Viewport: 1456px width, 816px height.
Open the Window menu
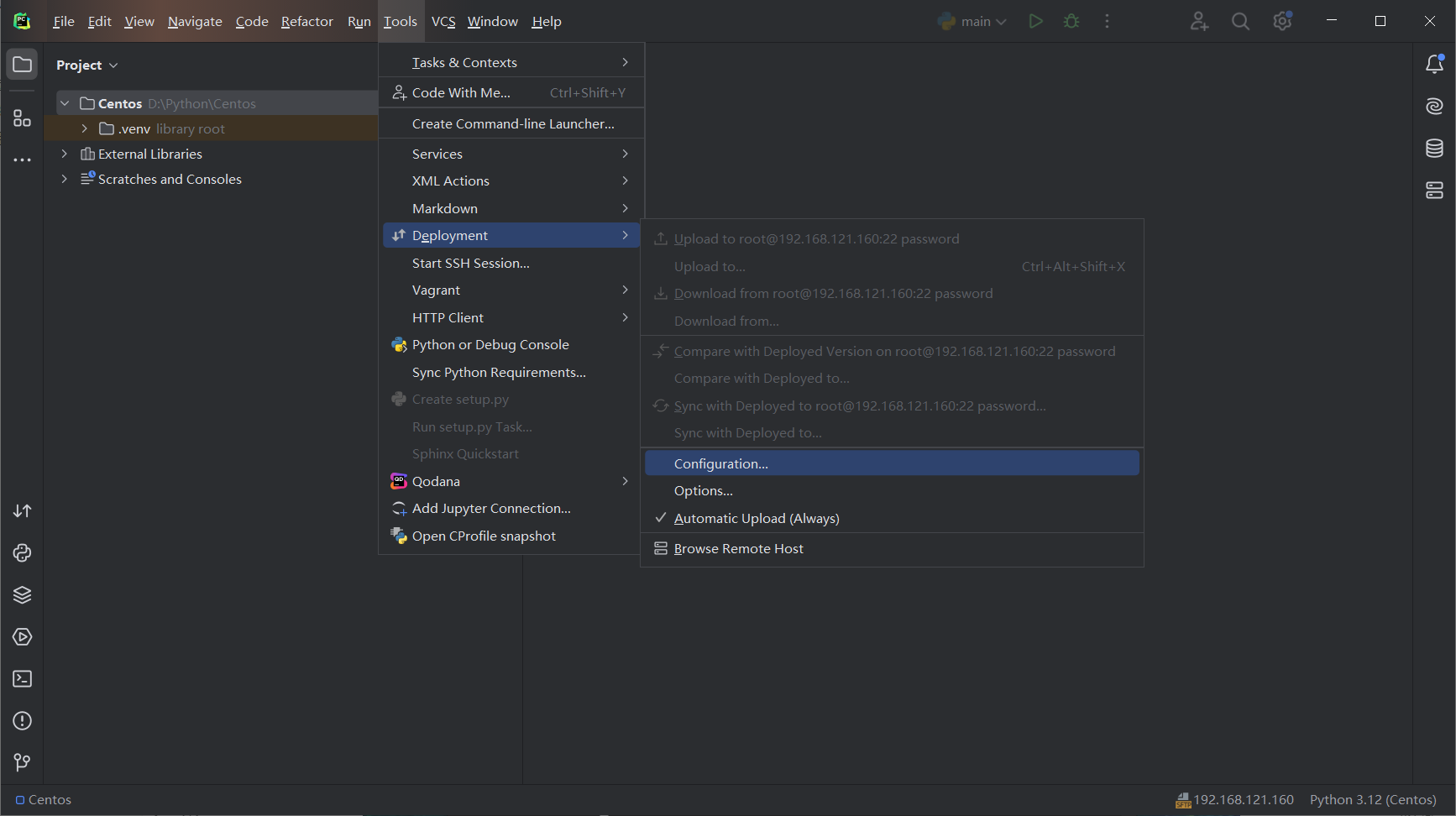coord(493,21)
